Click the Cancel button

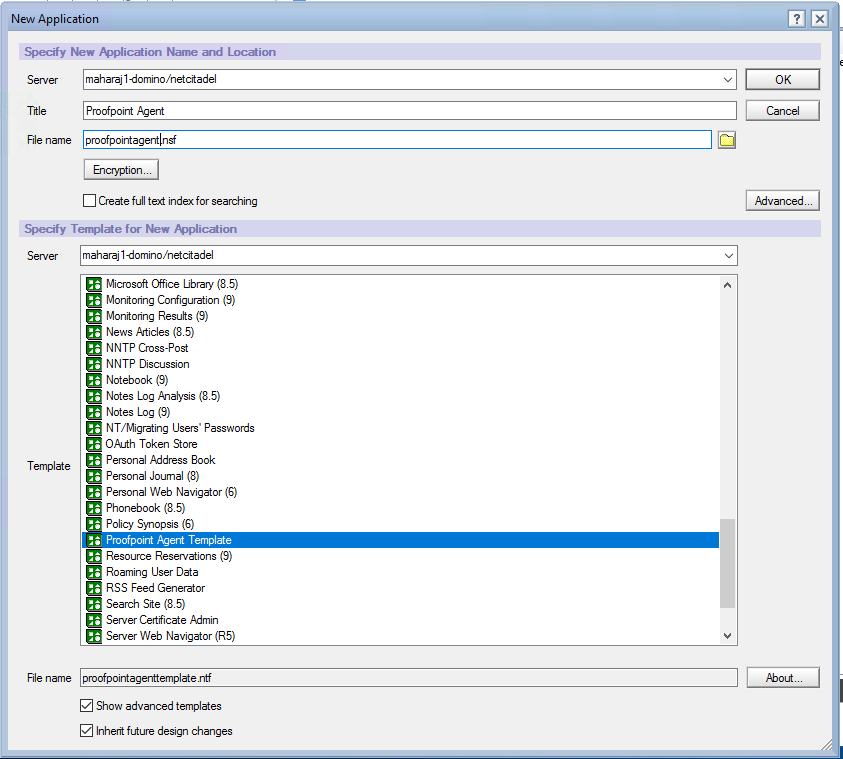(x=783, y=111)
